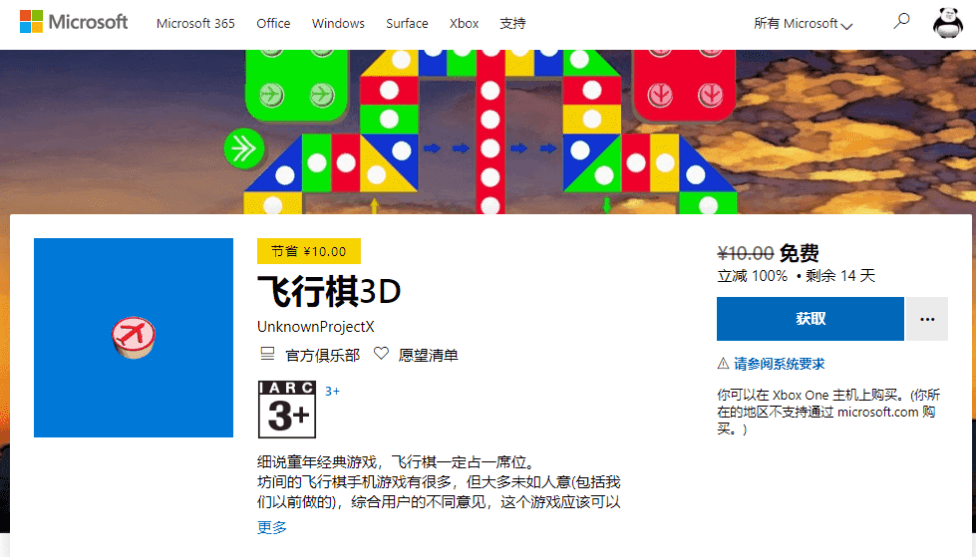
Task: Click the panda account avatar
Action: coord(947,22)
